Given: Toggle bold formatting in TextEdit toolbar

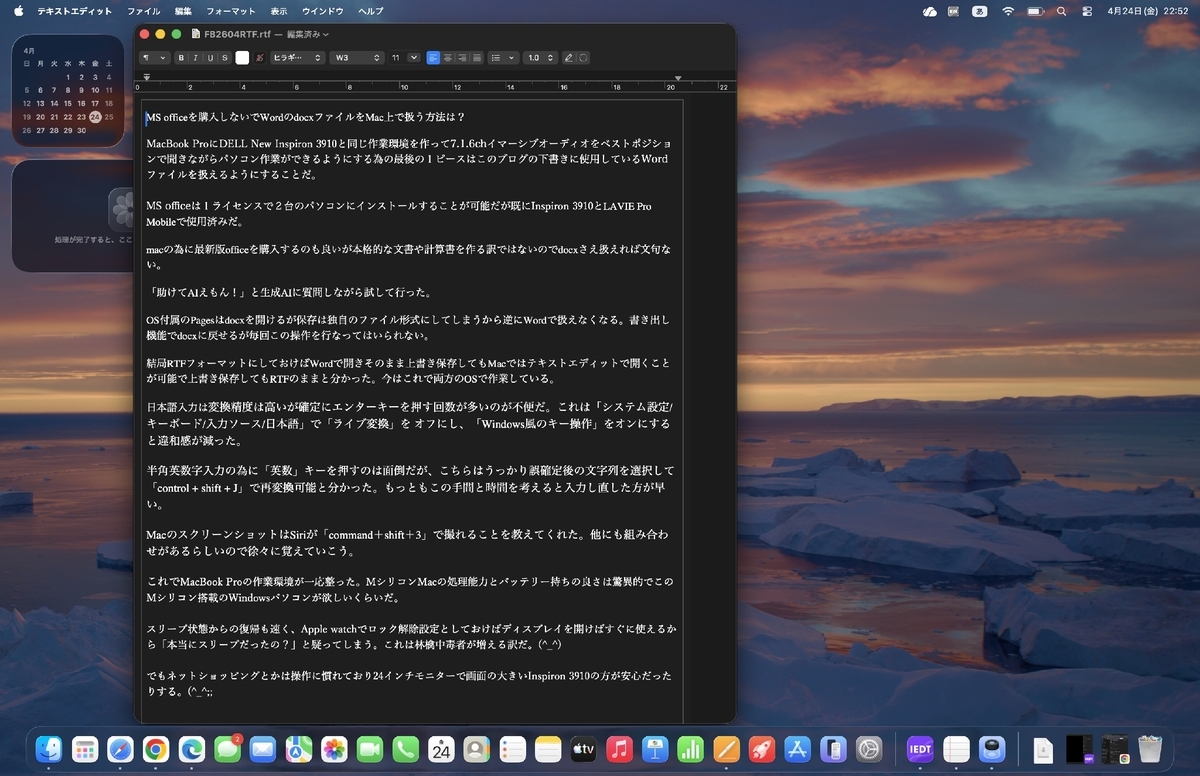Looking at the screenshot, I should tap(181, 58).
